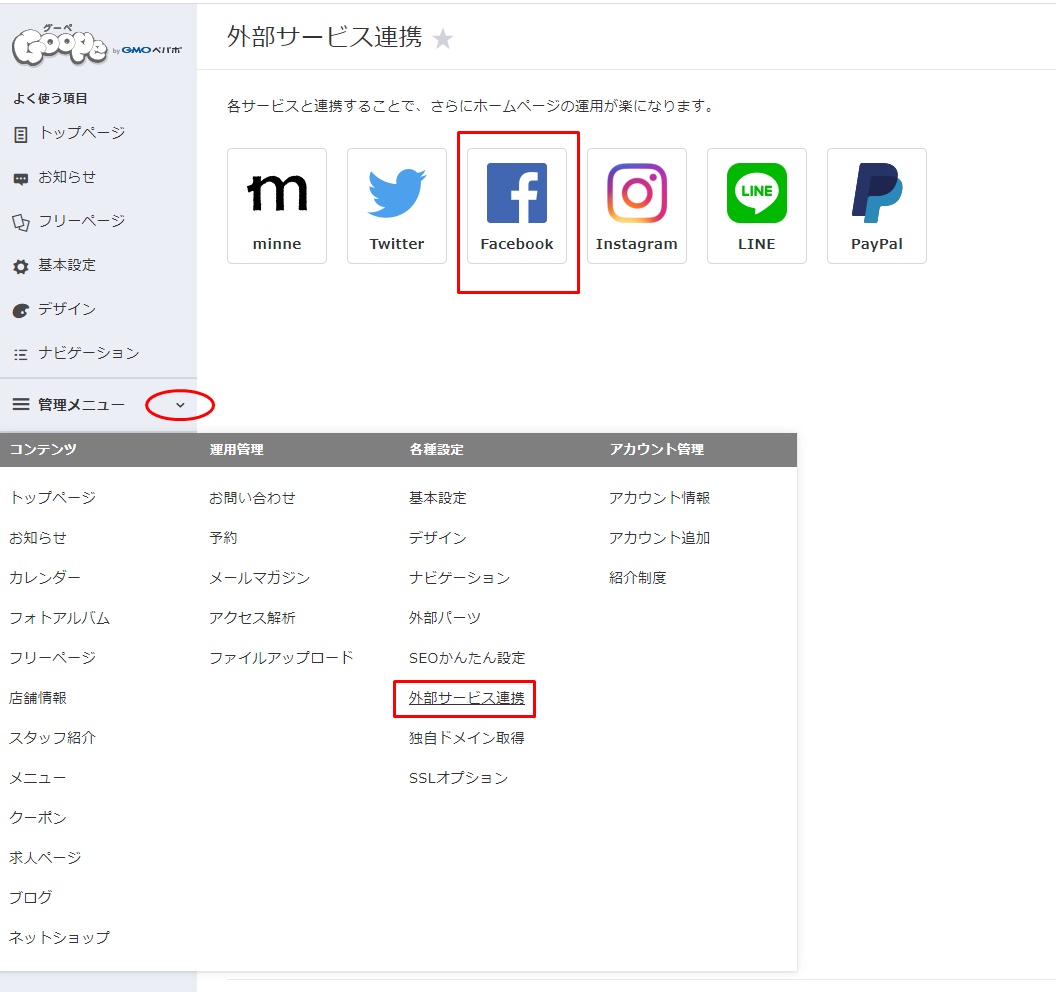This screenshot has height=992, width=1056.
Task: Open the PayPal integration card
Action: pos(876,206)
